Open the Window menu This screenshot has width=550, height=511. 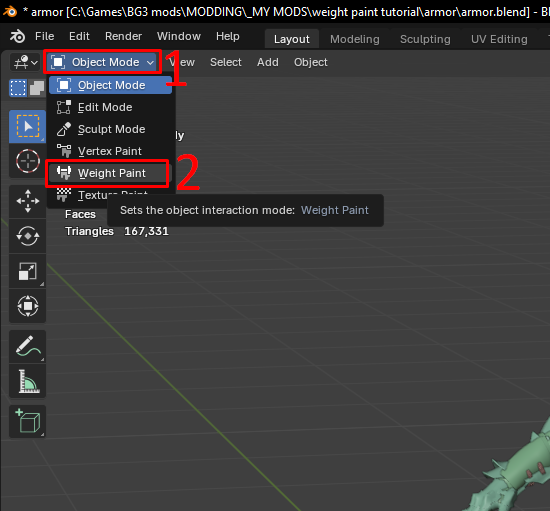tap(179, 36)
